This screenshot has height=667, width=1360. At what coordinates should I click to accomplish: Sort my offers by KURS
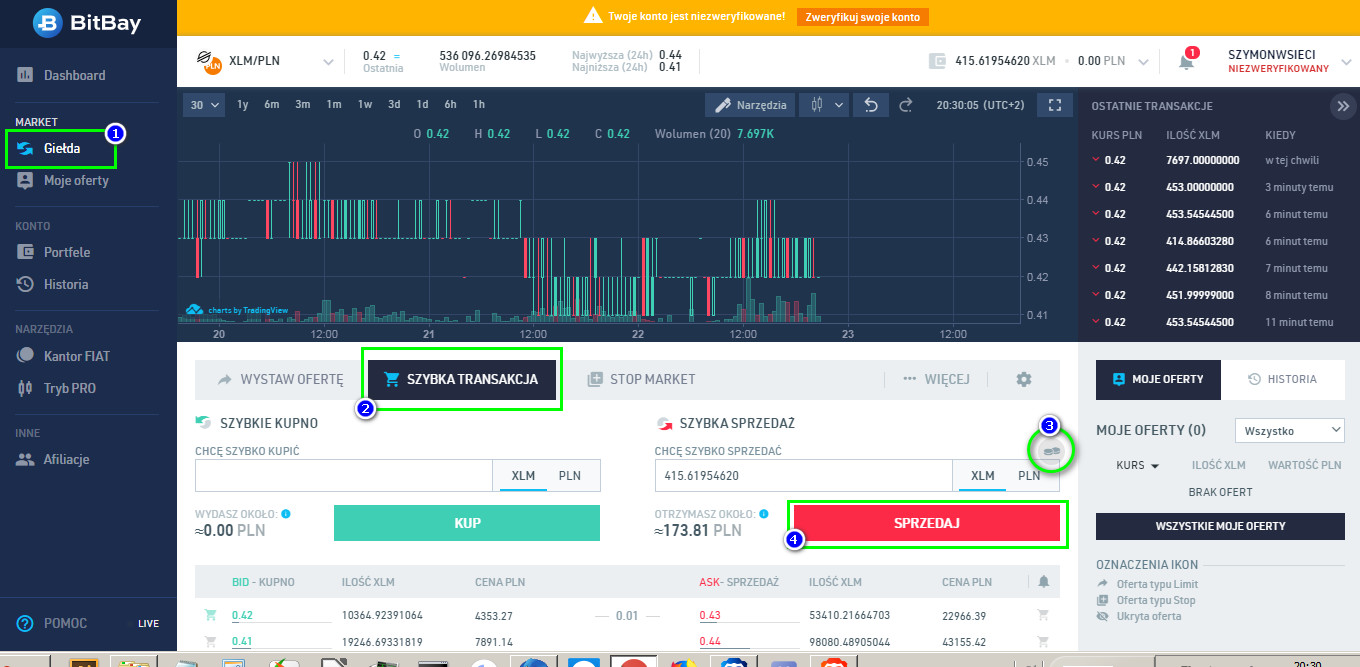coord(1138,465)
